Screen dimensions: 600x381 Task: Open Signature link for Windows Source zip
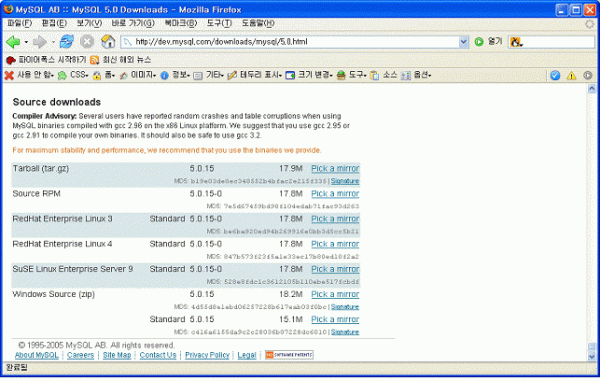[x=345, y=307]
